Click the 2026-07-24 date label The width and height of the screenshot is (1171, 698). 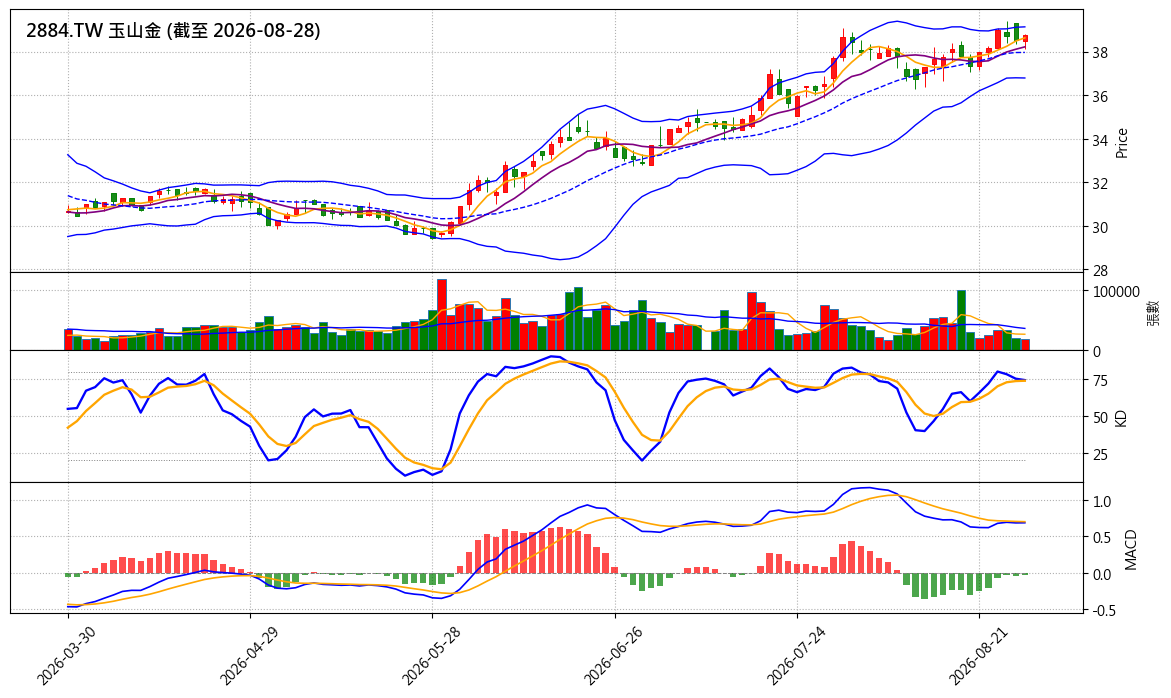pyautogui.click(x=796, y=656)
